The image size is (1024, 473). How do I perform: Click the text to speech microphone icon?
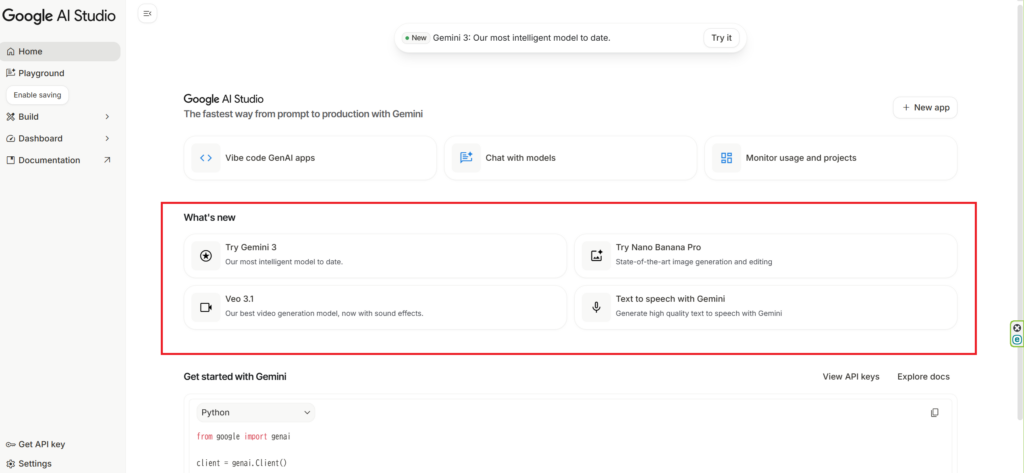pyautogui.click(x=596, y=307)
